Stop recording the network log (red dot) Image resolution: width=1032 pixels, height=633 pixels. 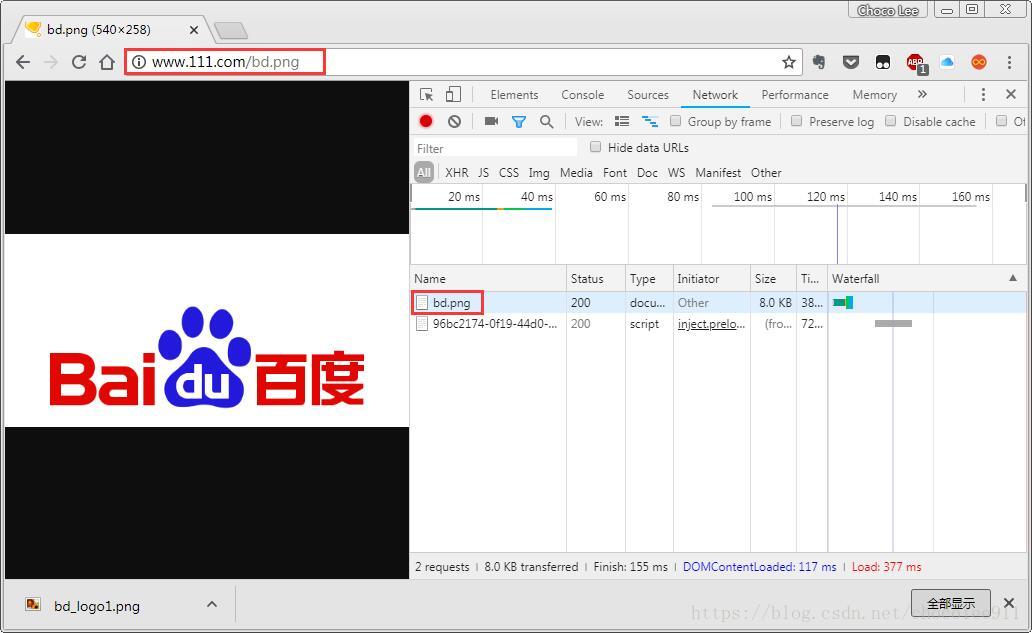click(426, 121)
